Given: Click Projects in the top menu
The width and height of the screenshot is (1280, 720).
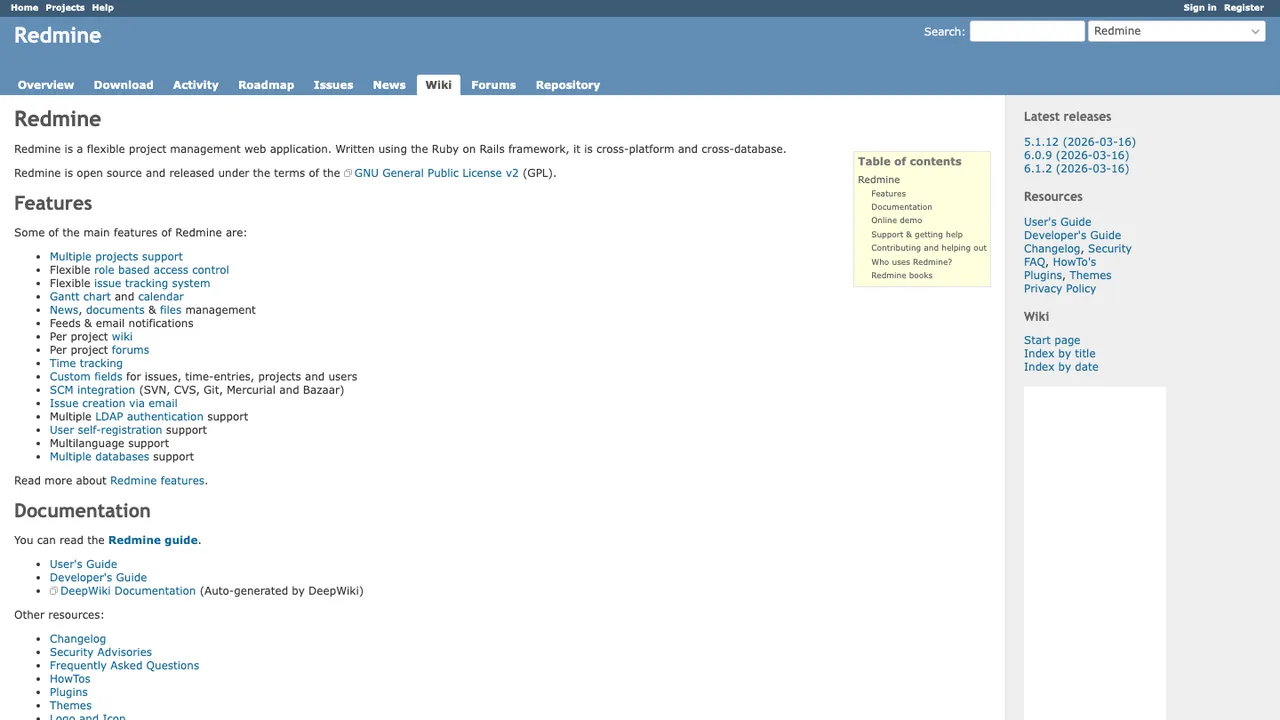Looking at the screenshot, I should 65,7.
